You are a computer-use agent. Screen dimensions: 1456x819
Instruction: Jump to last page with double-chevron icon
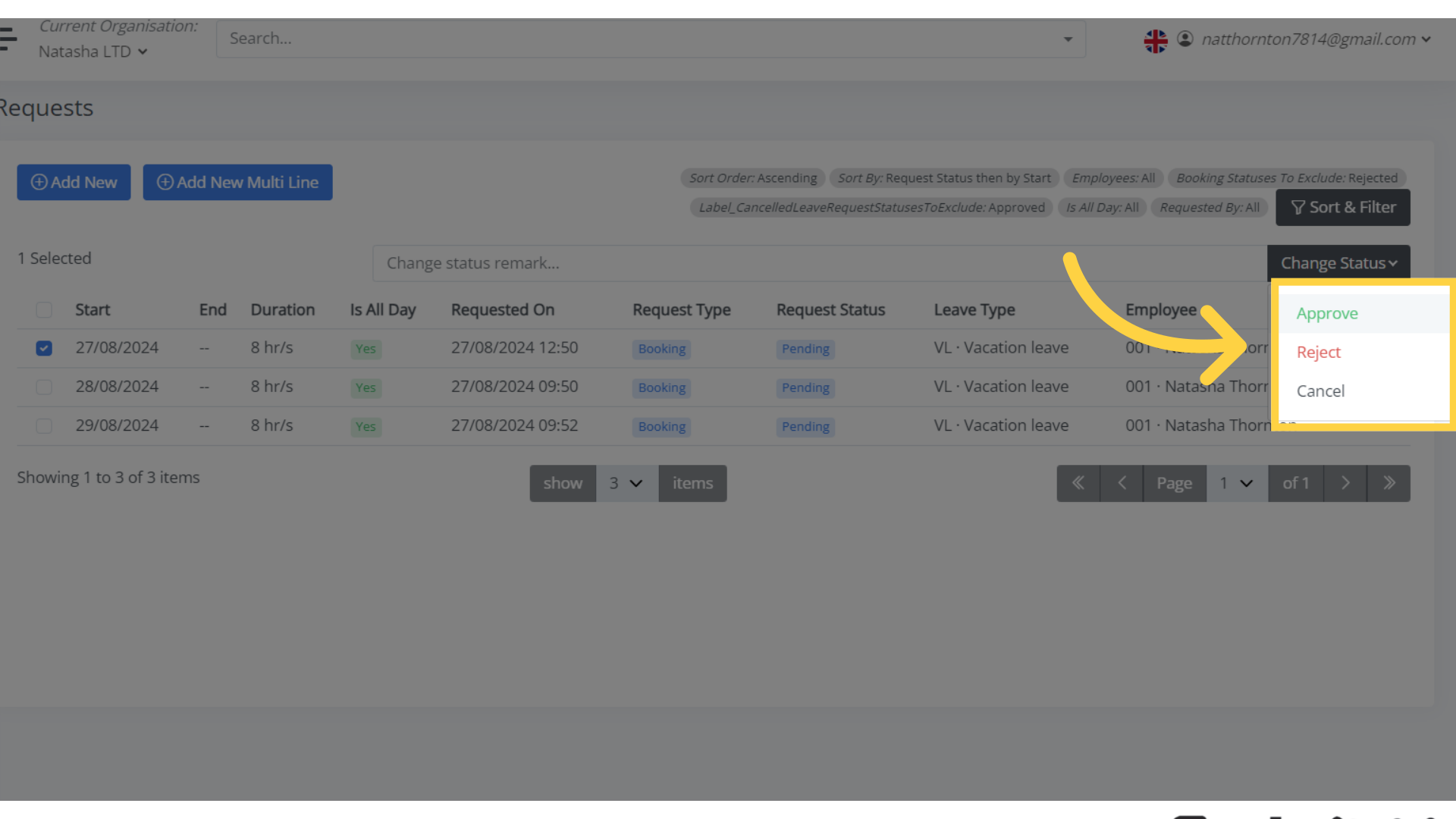coord(1389,482)
